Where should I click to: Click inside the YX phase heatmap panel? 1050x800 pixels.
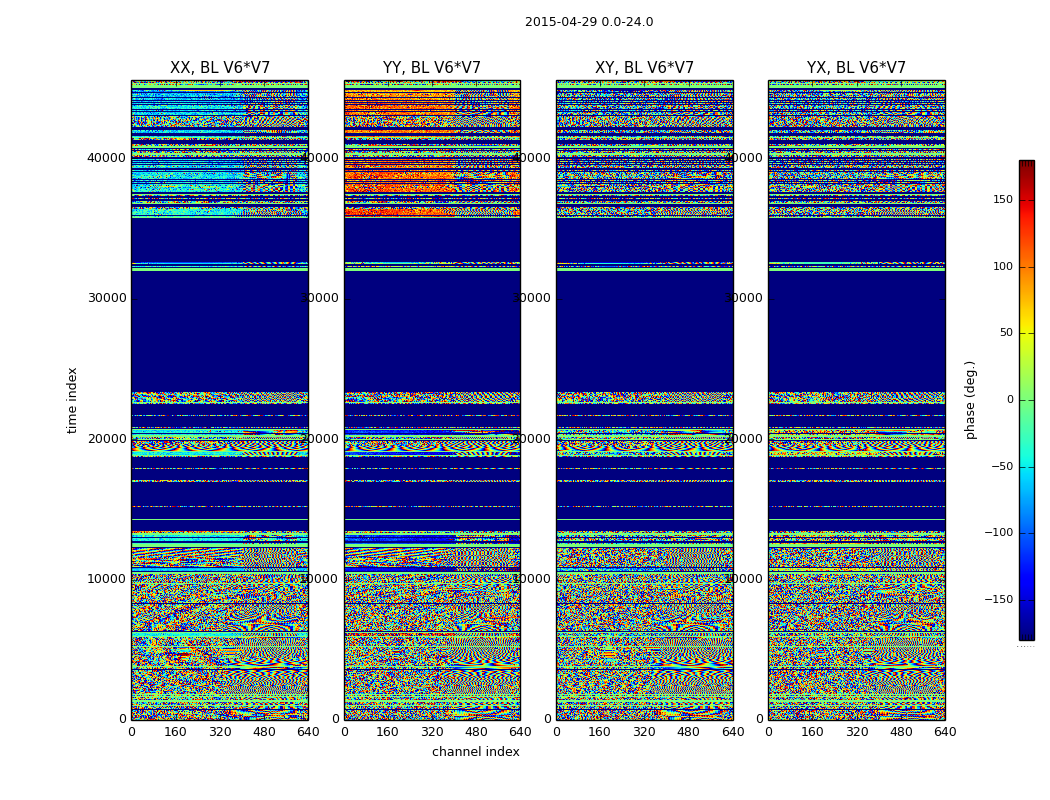click(856, 400)
